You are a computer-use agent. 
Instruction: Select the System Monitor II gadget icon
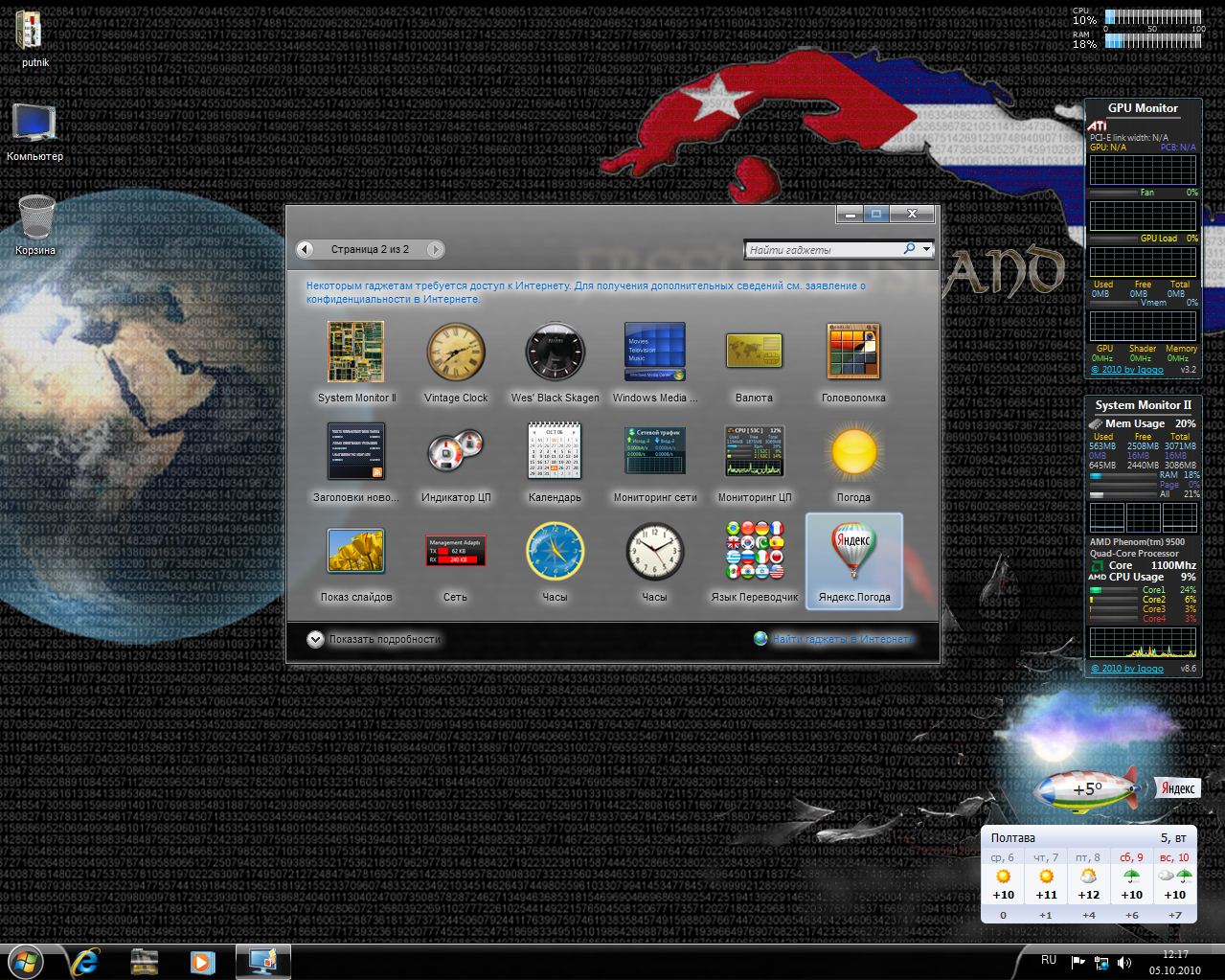(x=356, y=353)
